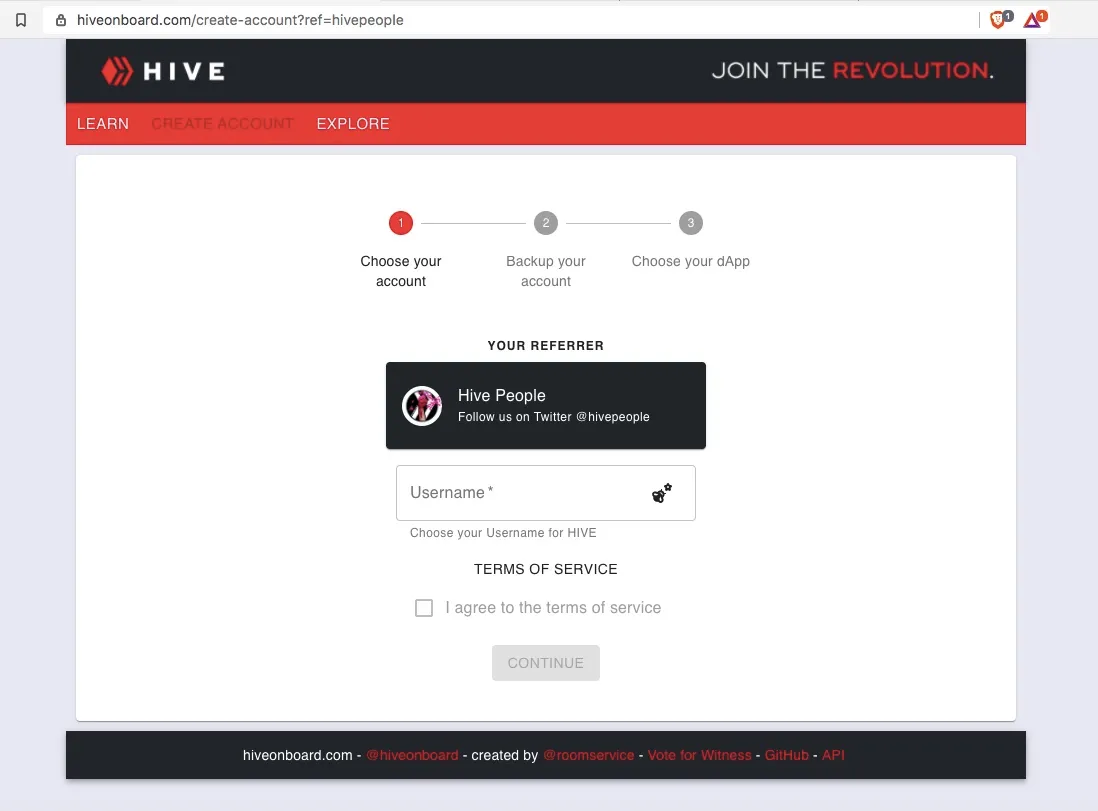
Task: Click the CONTINUE button
Action: (x=545, y=663)
